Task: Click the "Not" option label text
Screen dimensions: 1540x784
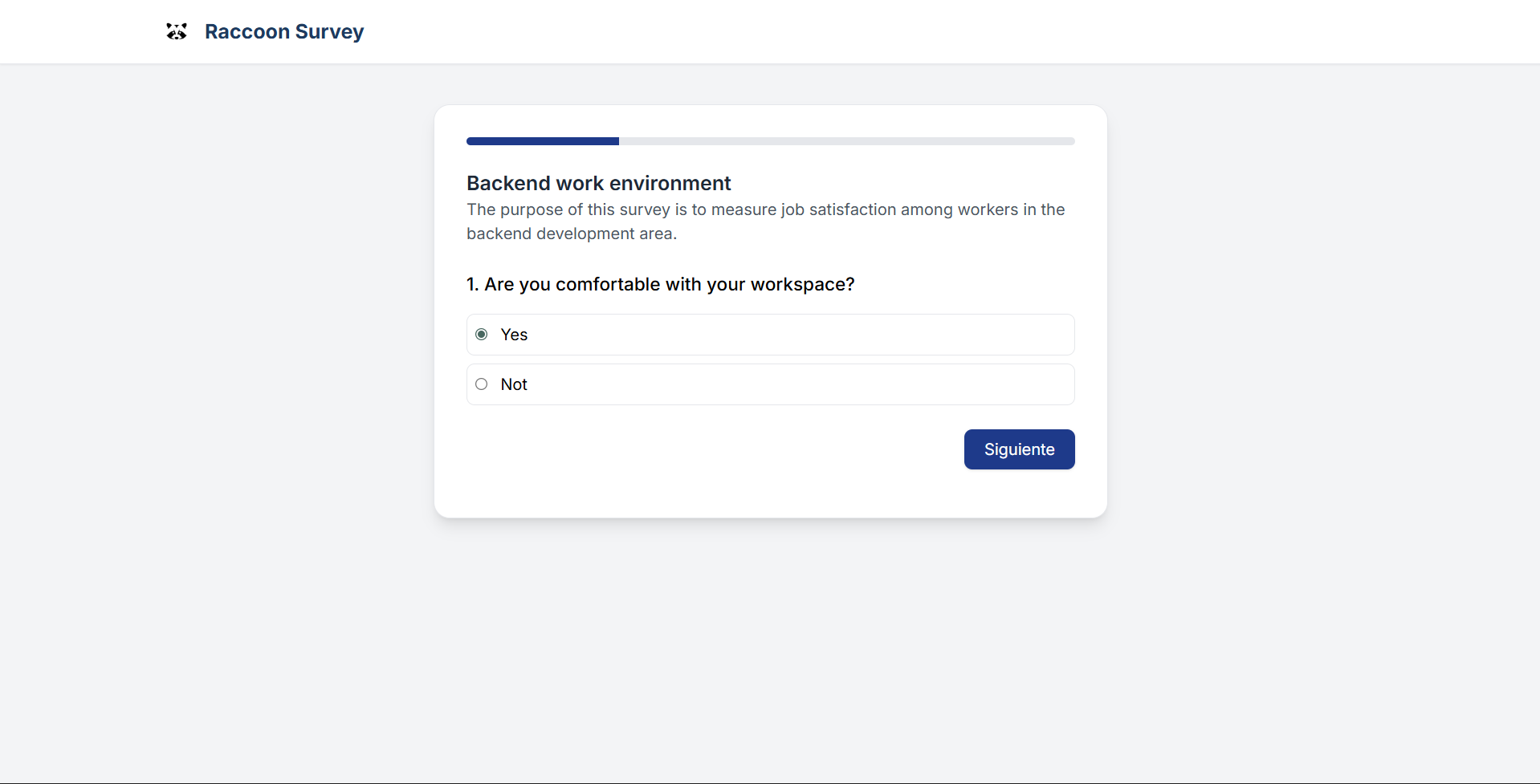Action: (x=514, y=384)
